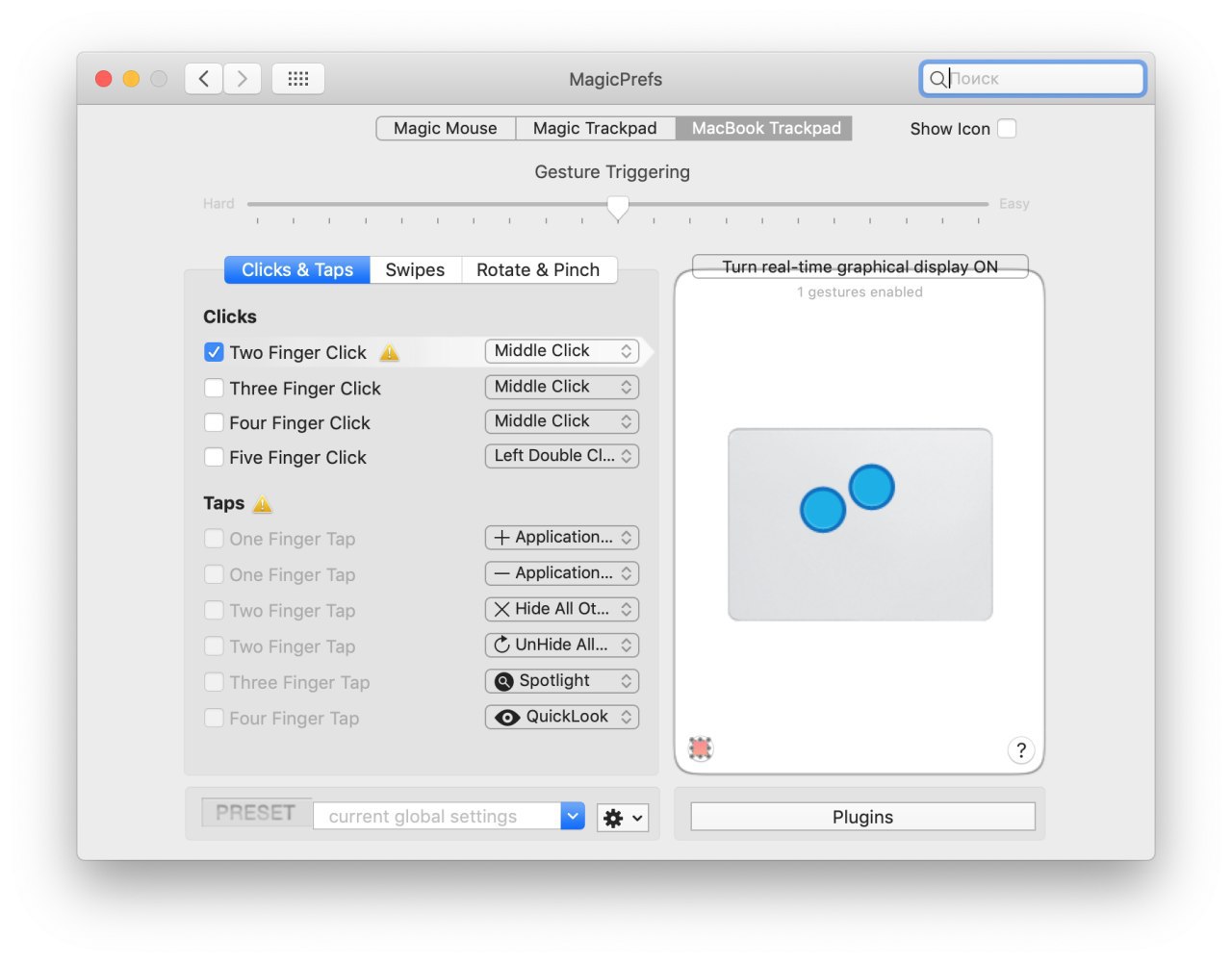Expand the preset blue dropdown arrow
The height and width of the screenshot is (962, 1232).
coord(573,816)
